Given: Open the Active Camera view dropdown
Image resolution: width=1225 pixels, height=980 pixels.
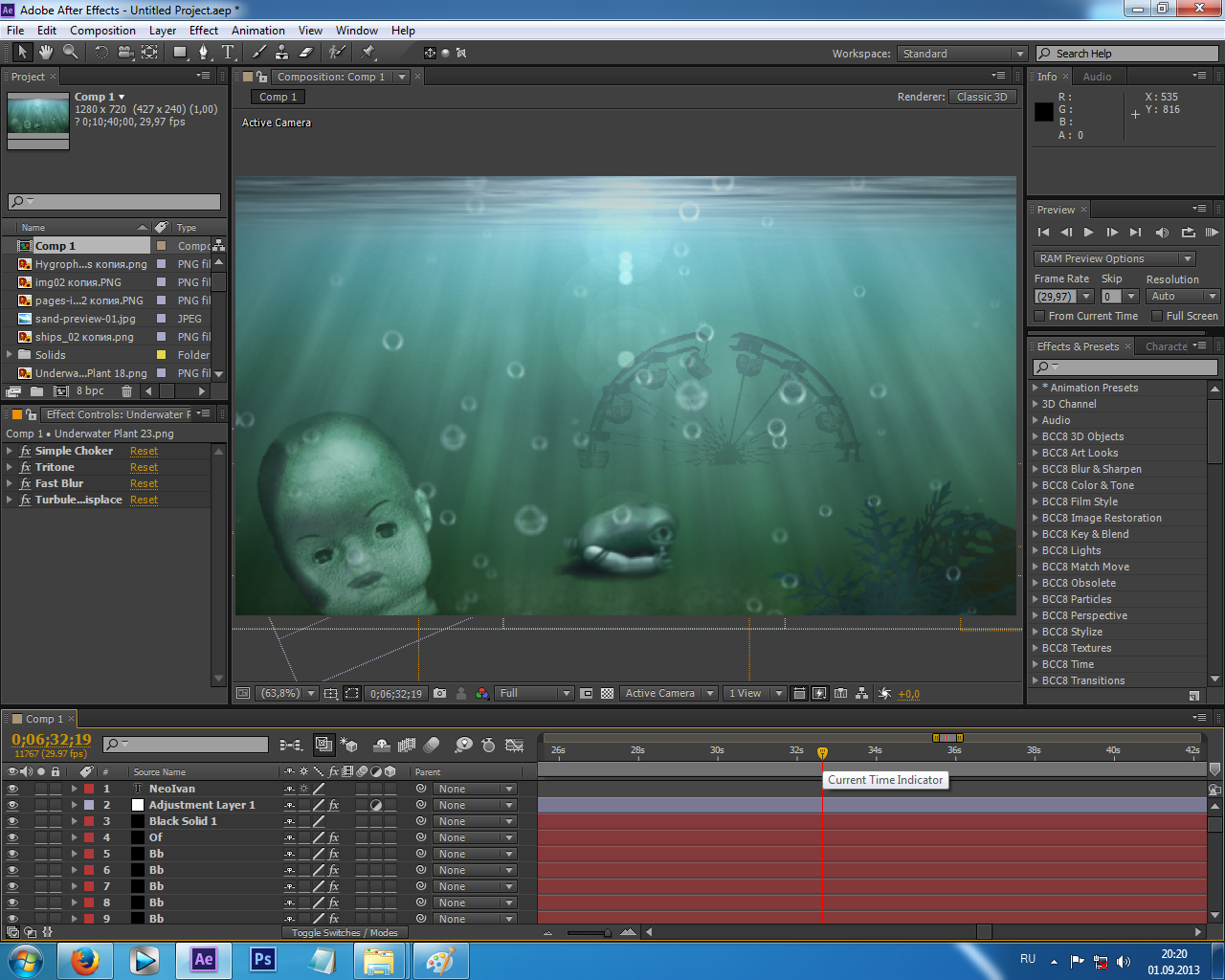Looking at the screenshot, I should click(x=668, y=693).
